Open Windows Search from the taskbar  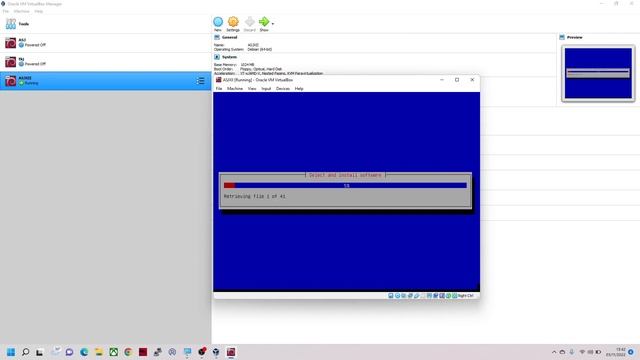point(25,352)
